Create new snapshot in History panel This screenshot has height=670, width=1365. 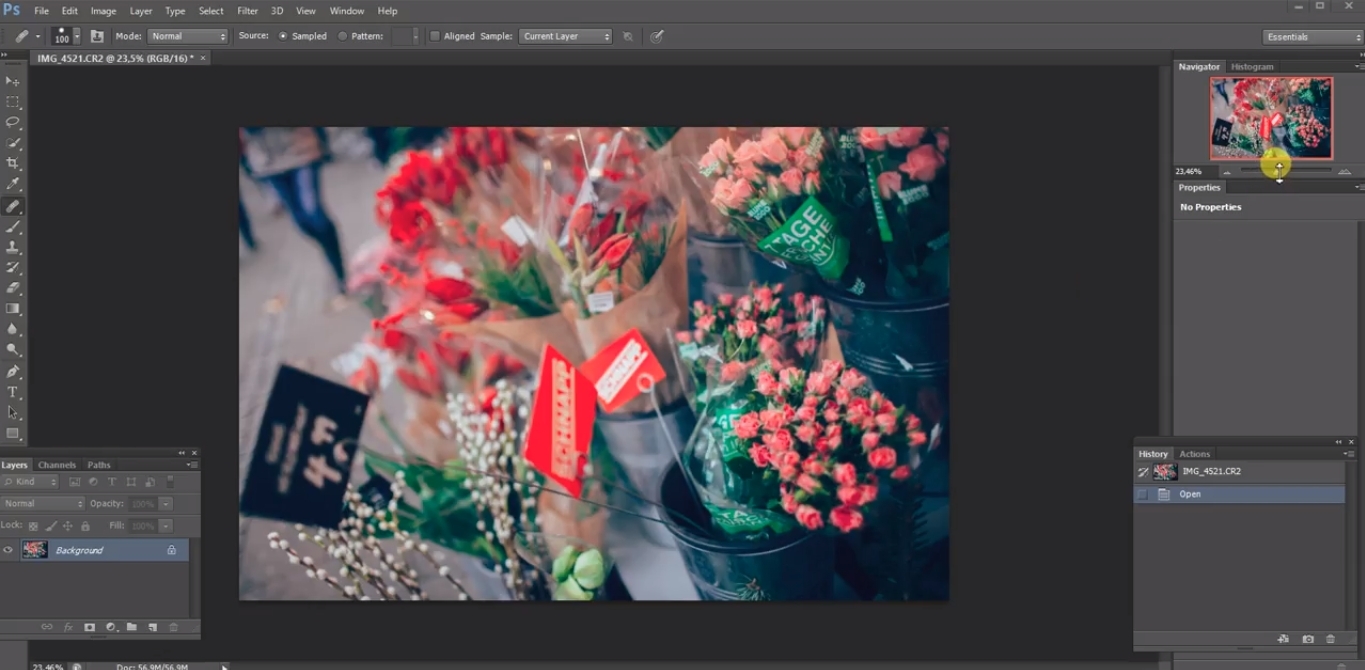[x=1308, y=639]
